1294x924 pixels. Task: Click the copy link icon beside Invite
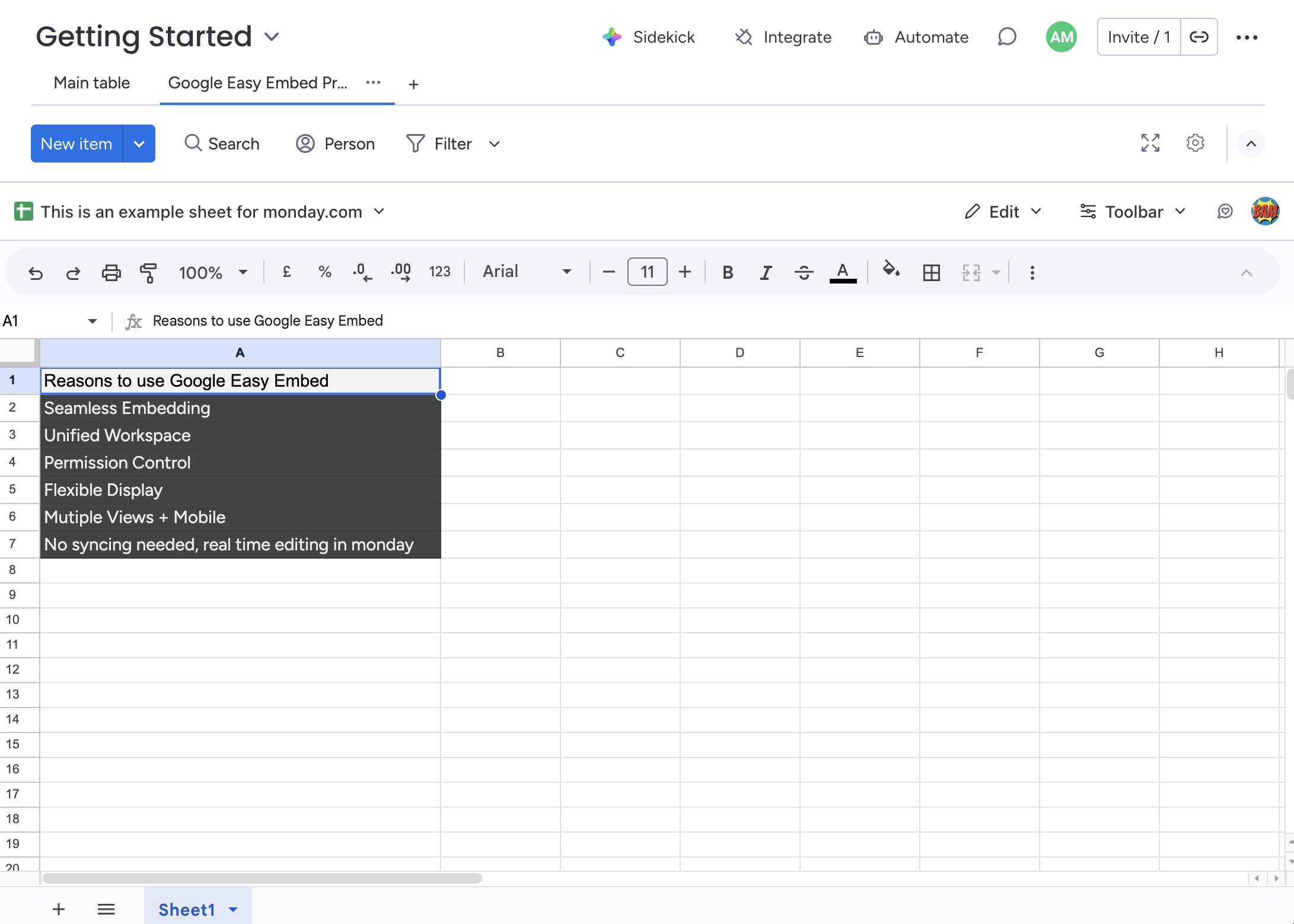tap(1199, 37)
